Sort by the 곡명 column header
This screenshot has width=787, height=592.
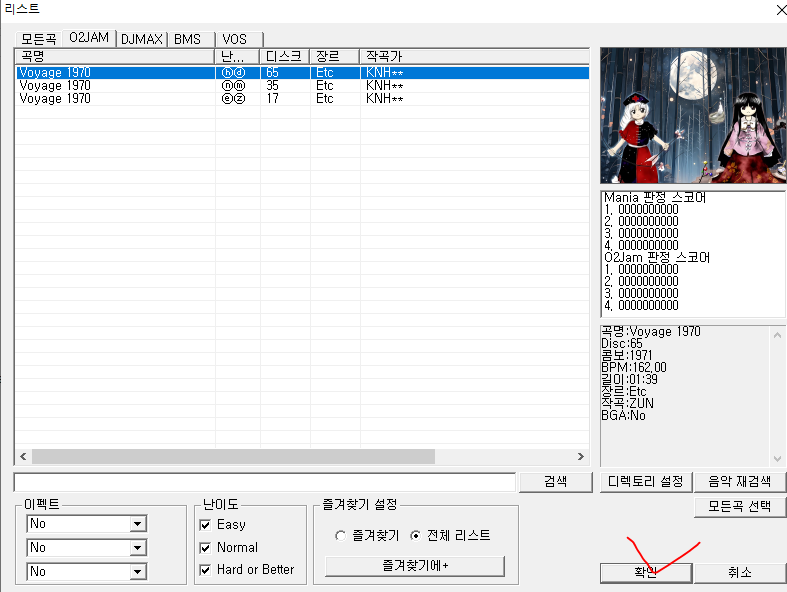coord(115,56)
